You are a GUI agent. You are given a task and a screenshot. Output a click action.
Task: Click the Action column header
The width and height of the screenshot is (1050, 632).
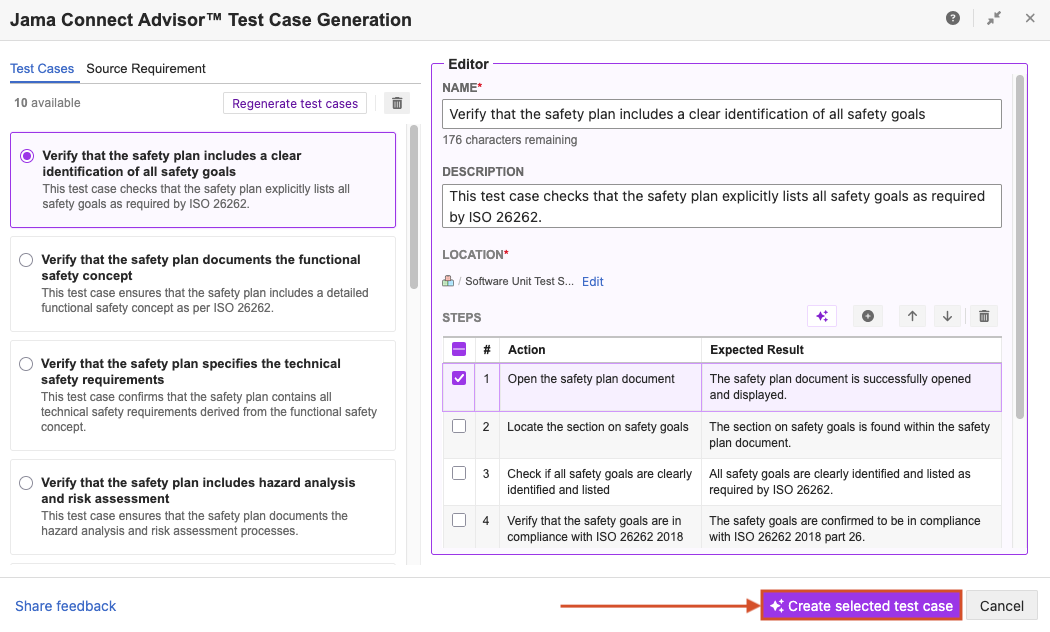600,349
